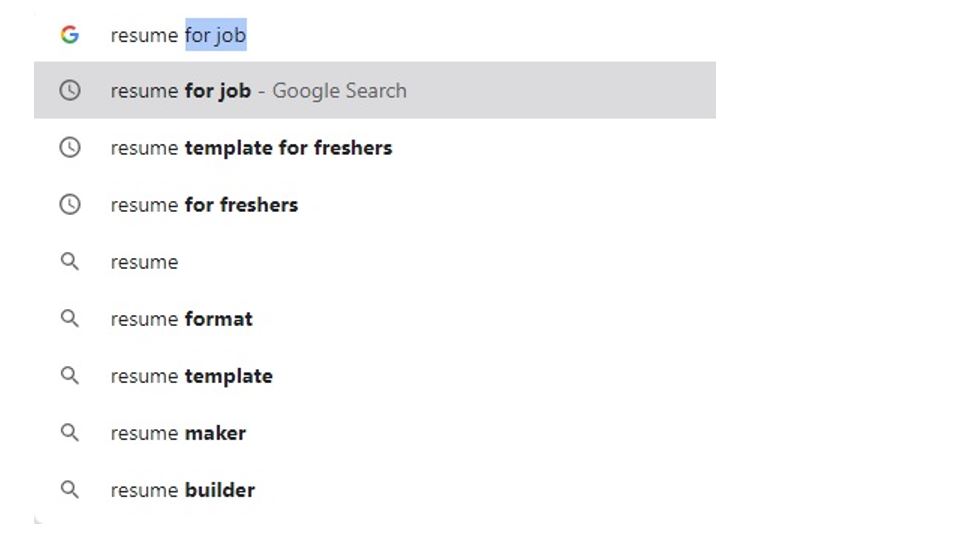Screen dimensions: 964x544
Task: Click the Google logo icon in the search box
Action: (x=69, y=35)
